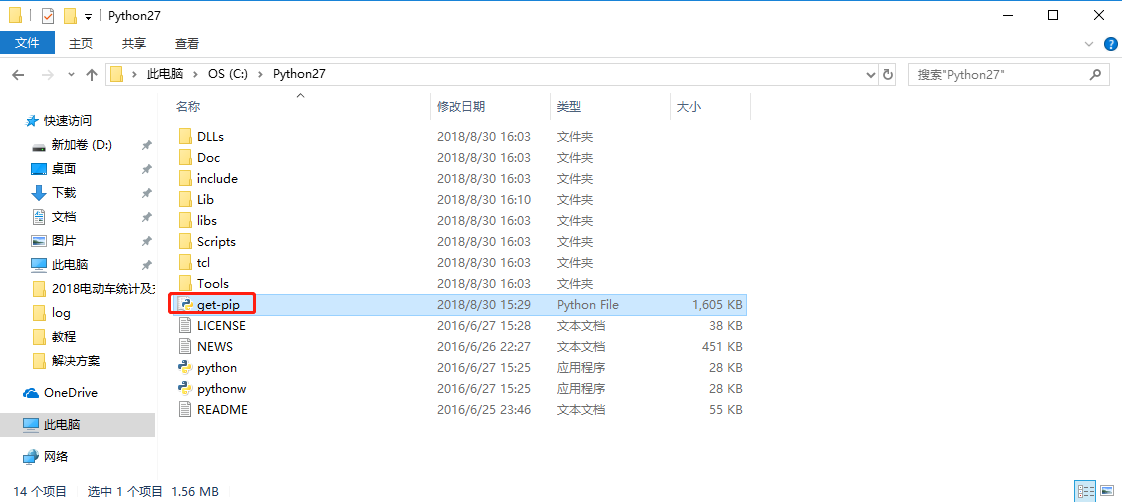Open 快速访问 in the navigation pane
Screen dimensions: 1122x502
pyautogui.click(x=68, y=121)
